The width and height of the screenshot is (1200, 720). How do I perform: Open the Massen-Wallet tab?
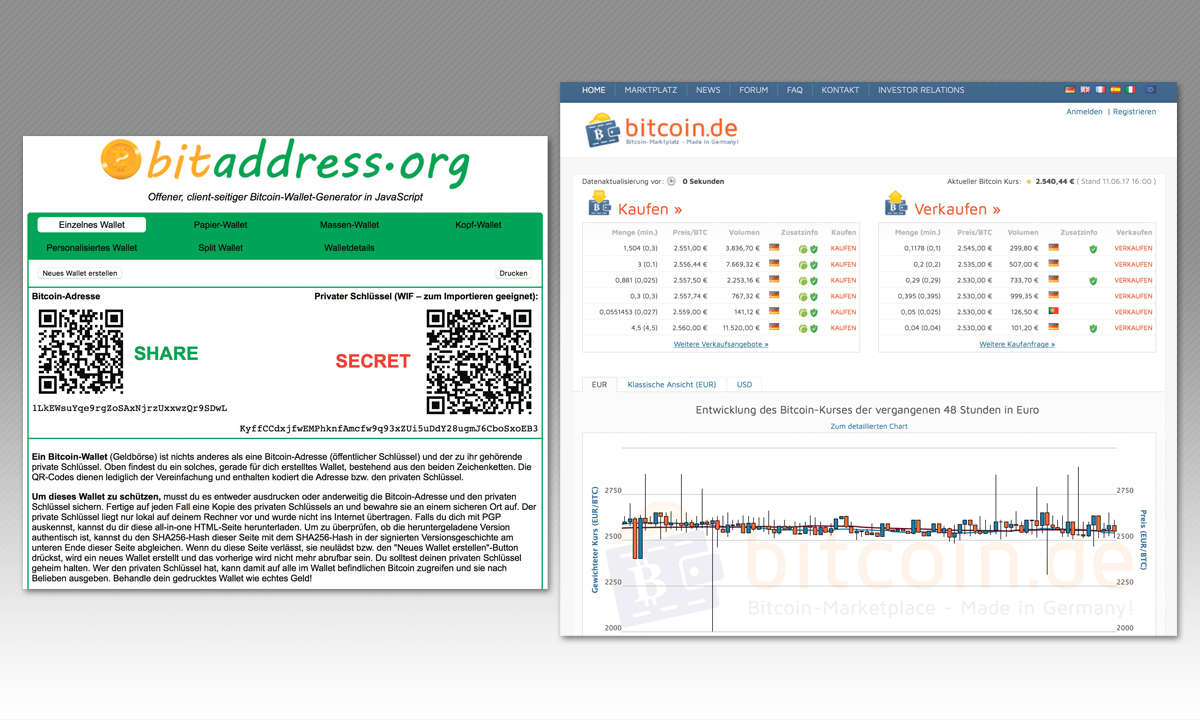pyautogui.click(x=349, y=225)
